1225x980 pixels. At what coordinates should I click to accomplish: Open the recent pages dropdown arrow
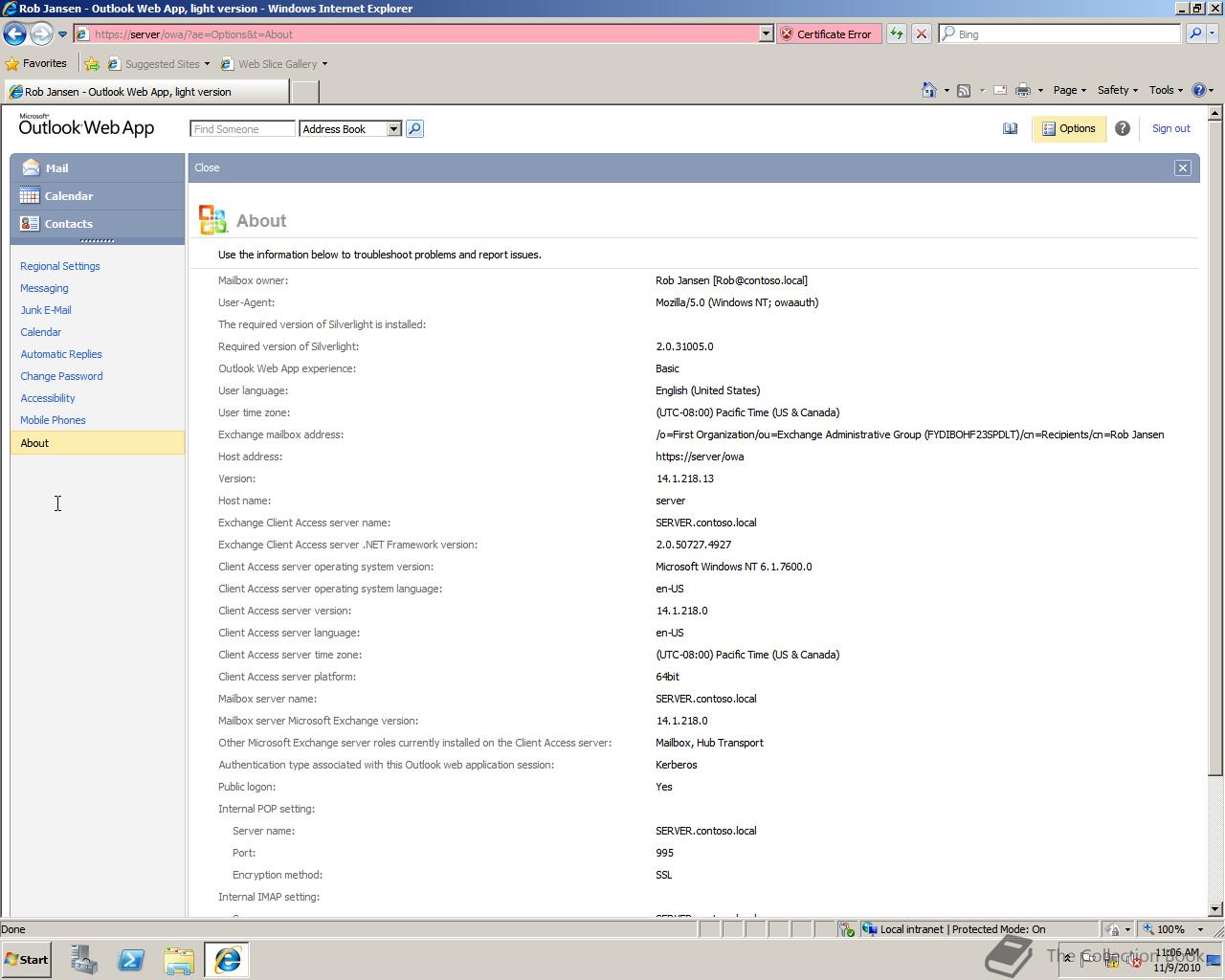click(x=62, y=34)
